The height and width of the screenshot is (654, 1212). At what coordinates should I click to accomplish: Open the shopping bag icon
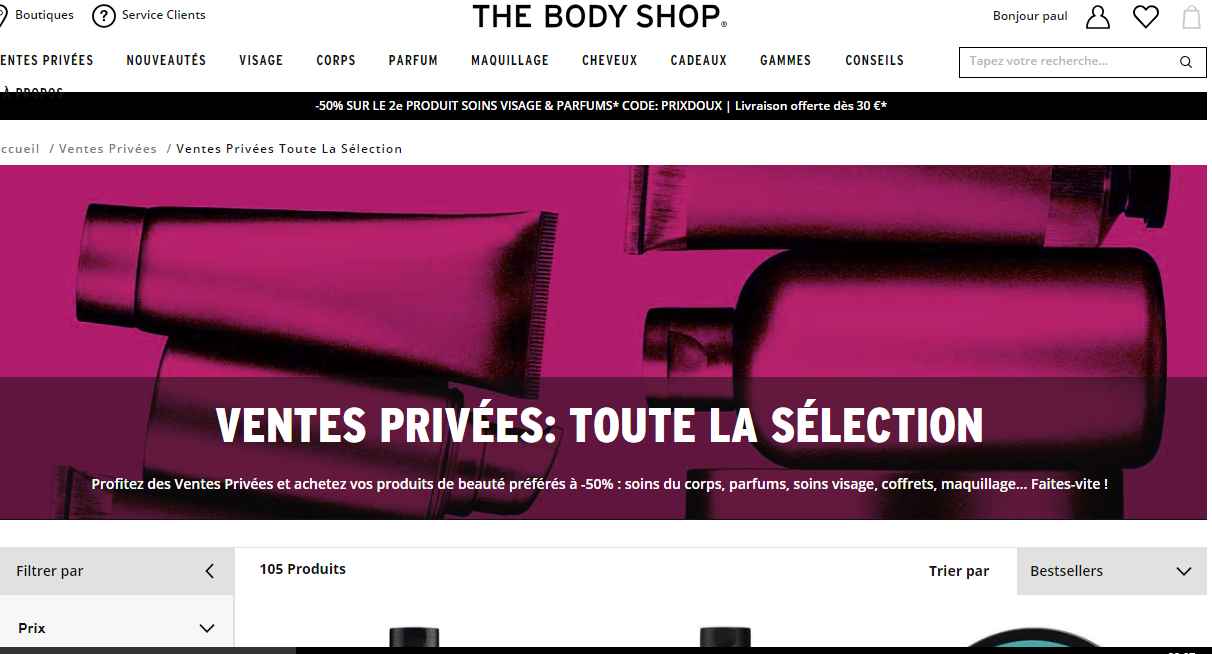point(1191,17)
